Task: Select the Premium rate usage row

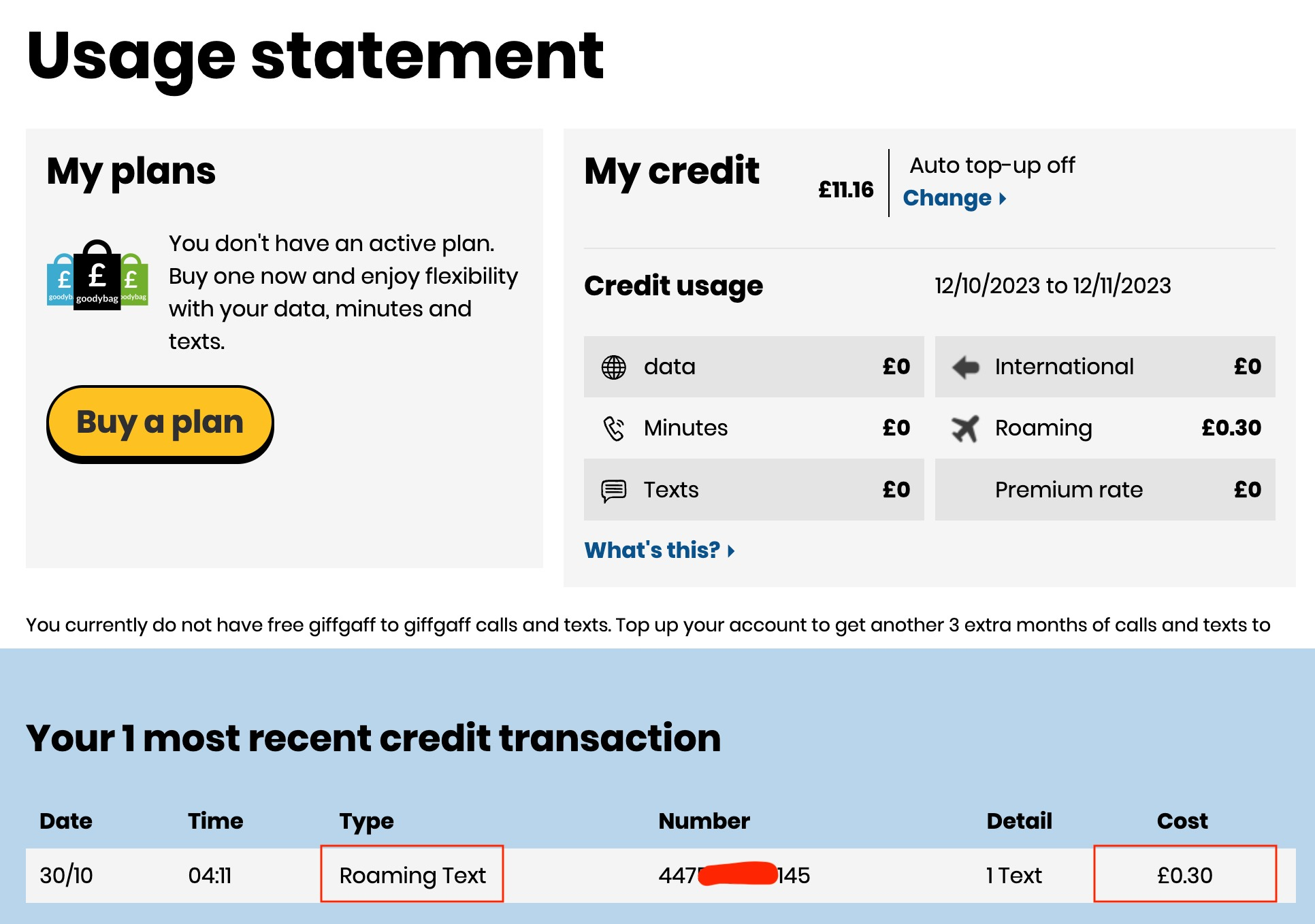Action: coord(1105,490)
